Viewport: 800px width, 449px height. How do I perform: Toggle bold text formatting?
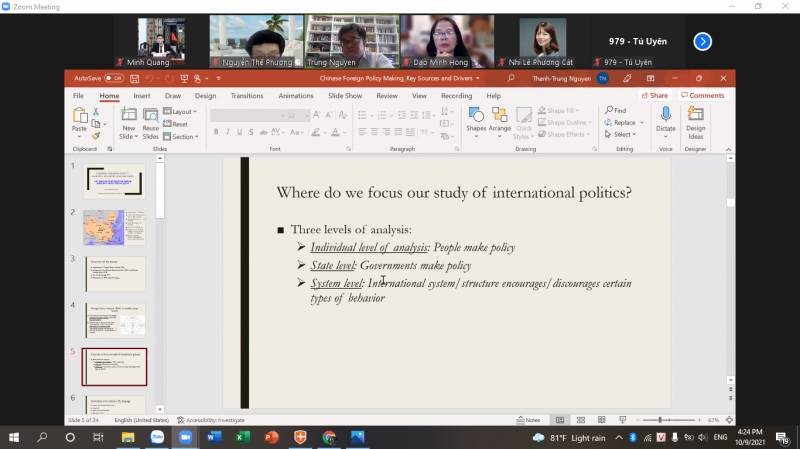216,131
